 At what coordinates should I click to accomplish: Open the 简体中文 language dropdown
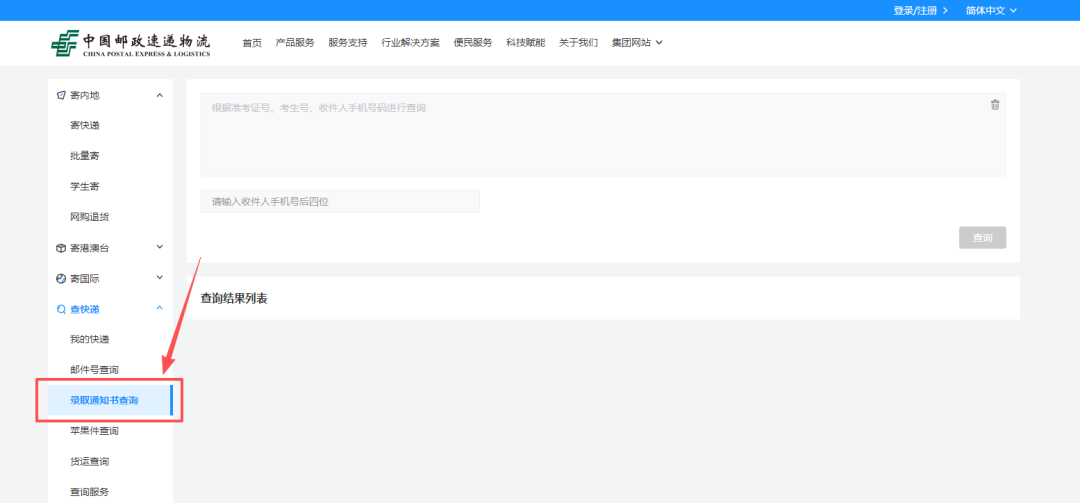991,10
